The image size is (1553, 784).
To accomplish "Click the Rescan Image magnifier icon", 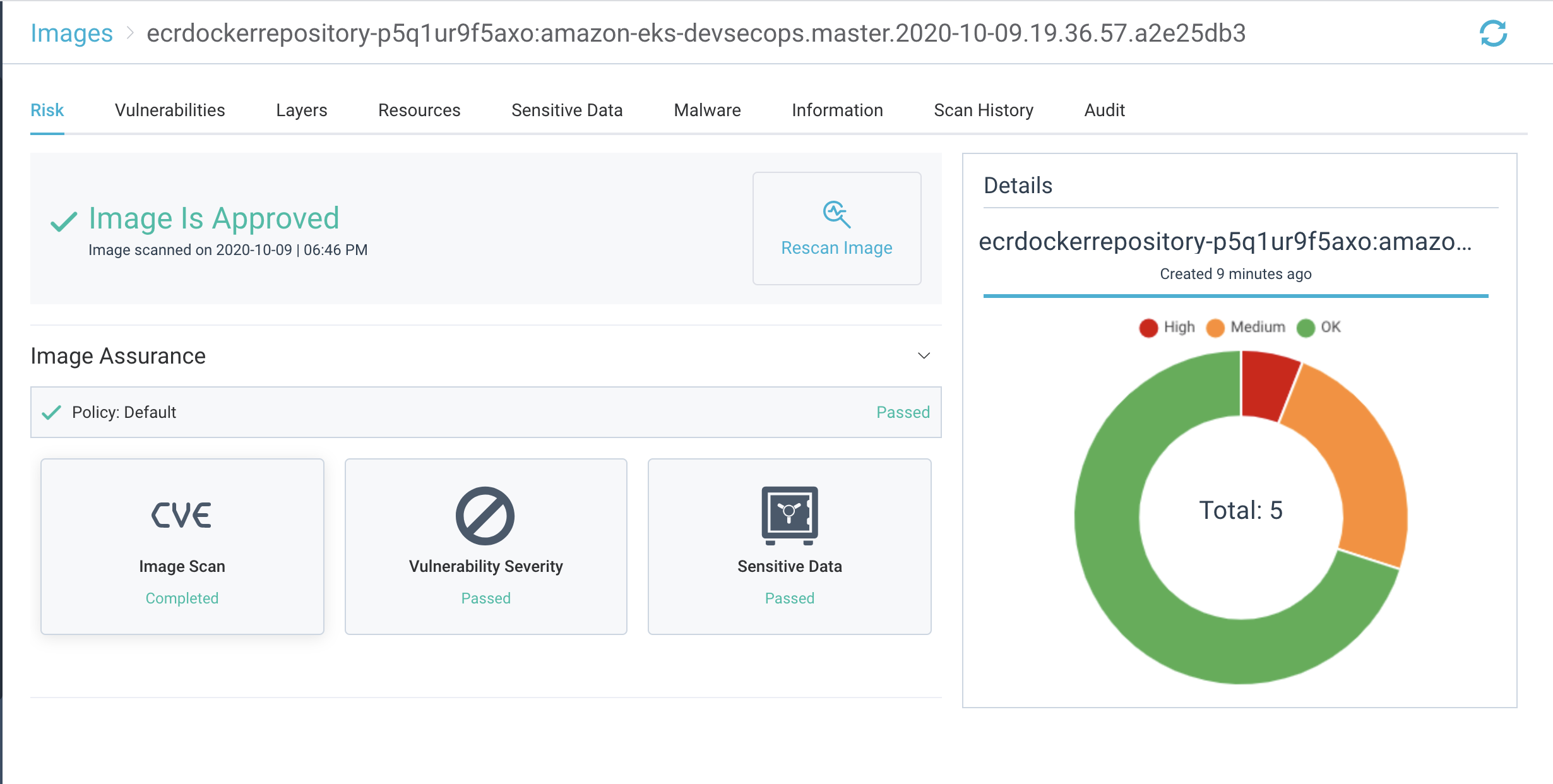I will pyautogui.click(x=836, y=214).
